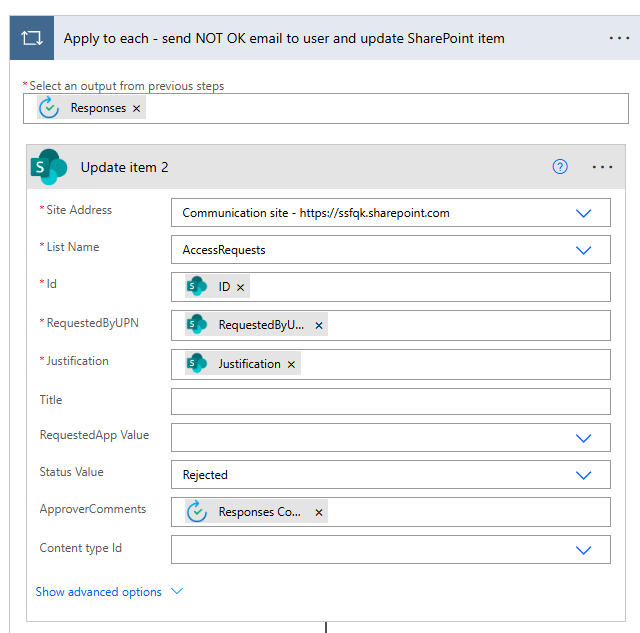Click the AccessRequests list name value

pos(224,250)
